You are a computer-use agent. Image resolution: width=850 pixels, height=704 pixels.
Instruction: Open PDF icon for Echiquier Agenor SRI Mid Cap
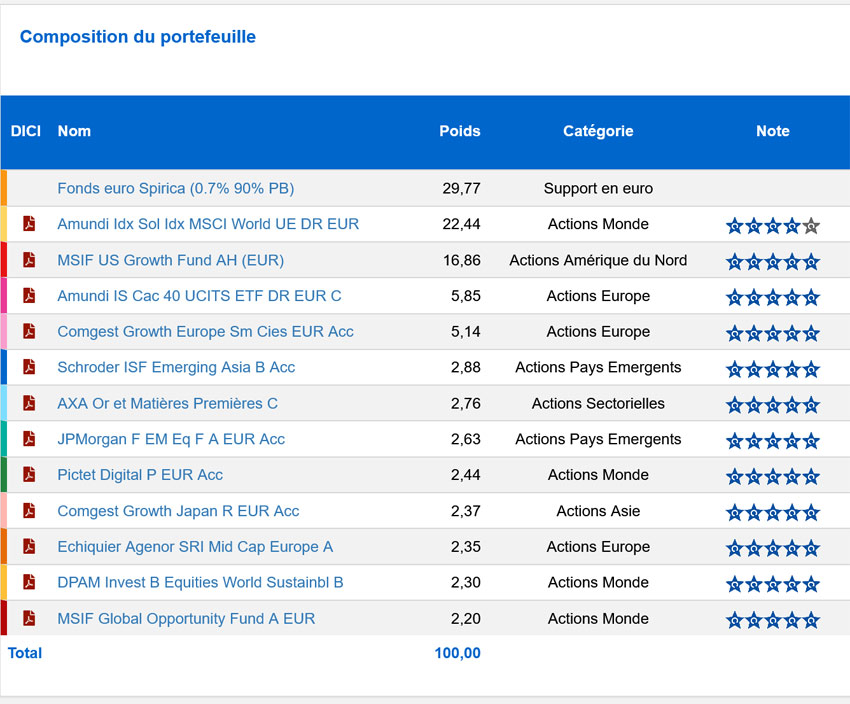coord(29,547)
